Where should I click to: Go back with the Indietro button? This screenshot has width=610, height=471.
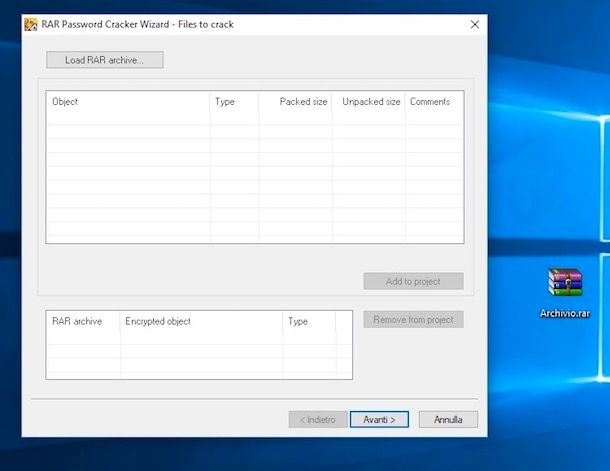pos(318,420)
